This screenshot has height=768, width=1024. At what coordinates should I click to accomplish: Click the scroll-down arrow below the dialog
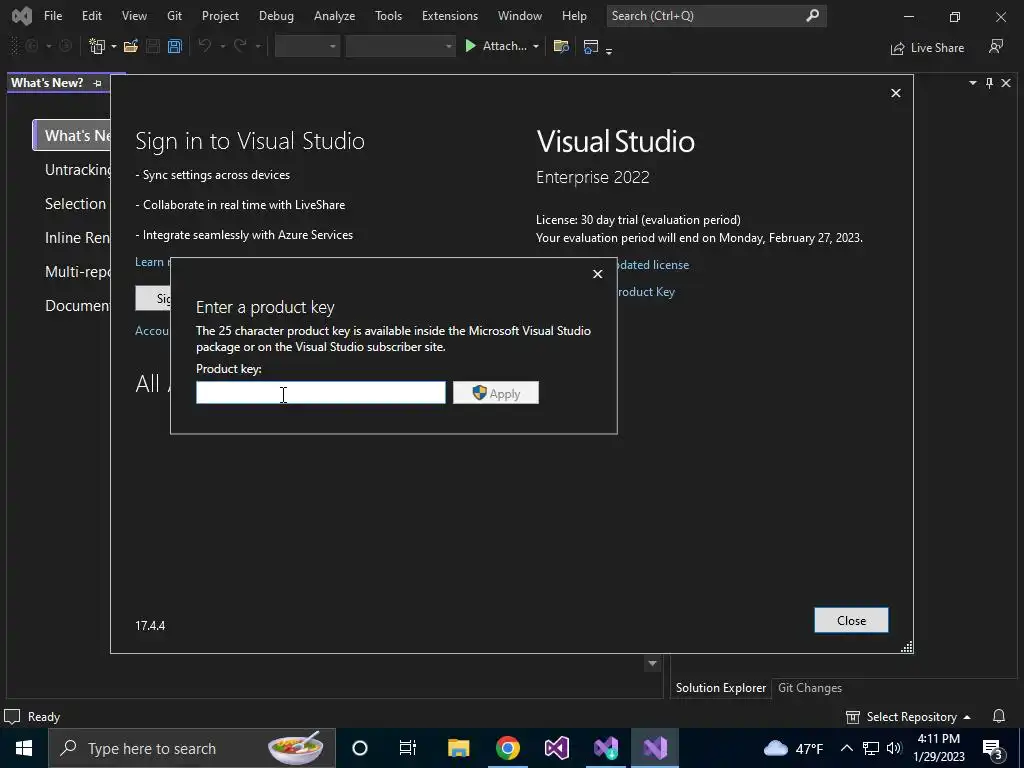tap(652, 664)
